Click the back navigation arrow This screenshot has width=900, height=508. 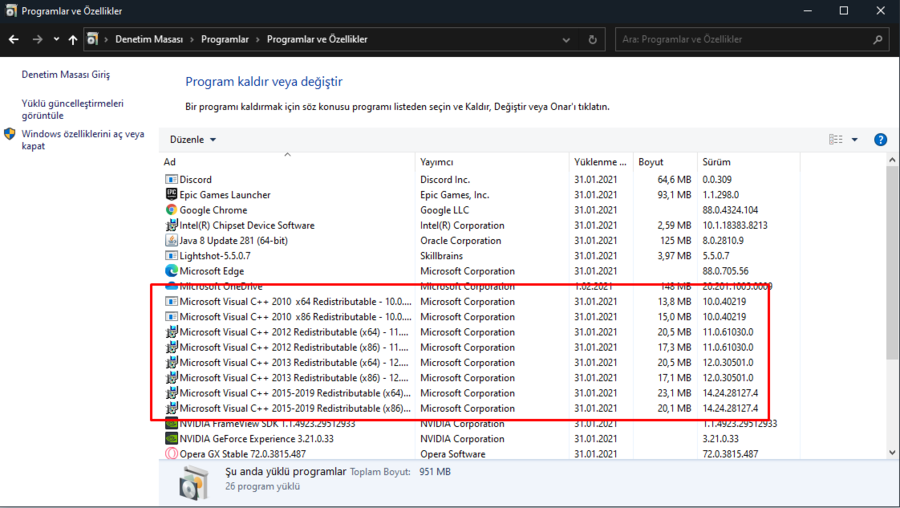14,40
